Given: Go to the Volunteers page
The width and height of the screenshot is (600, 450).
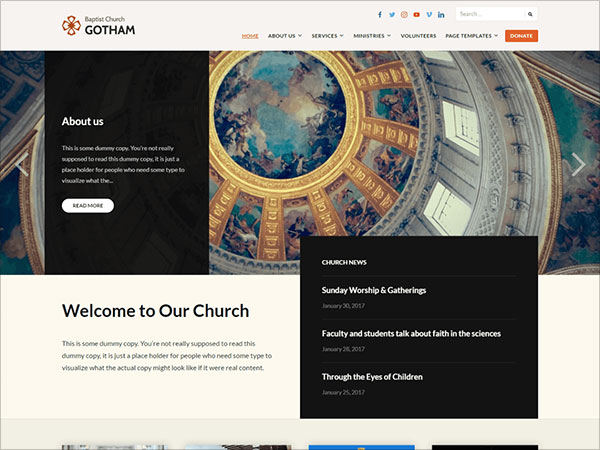Looking at the screenshot, I should point(418,36).
